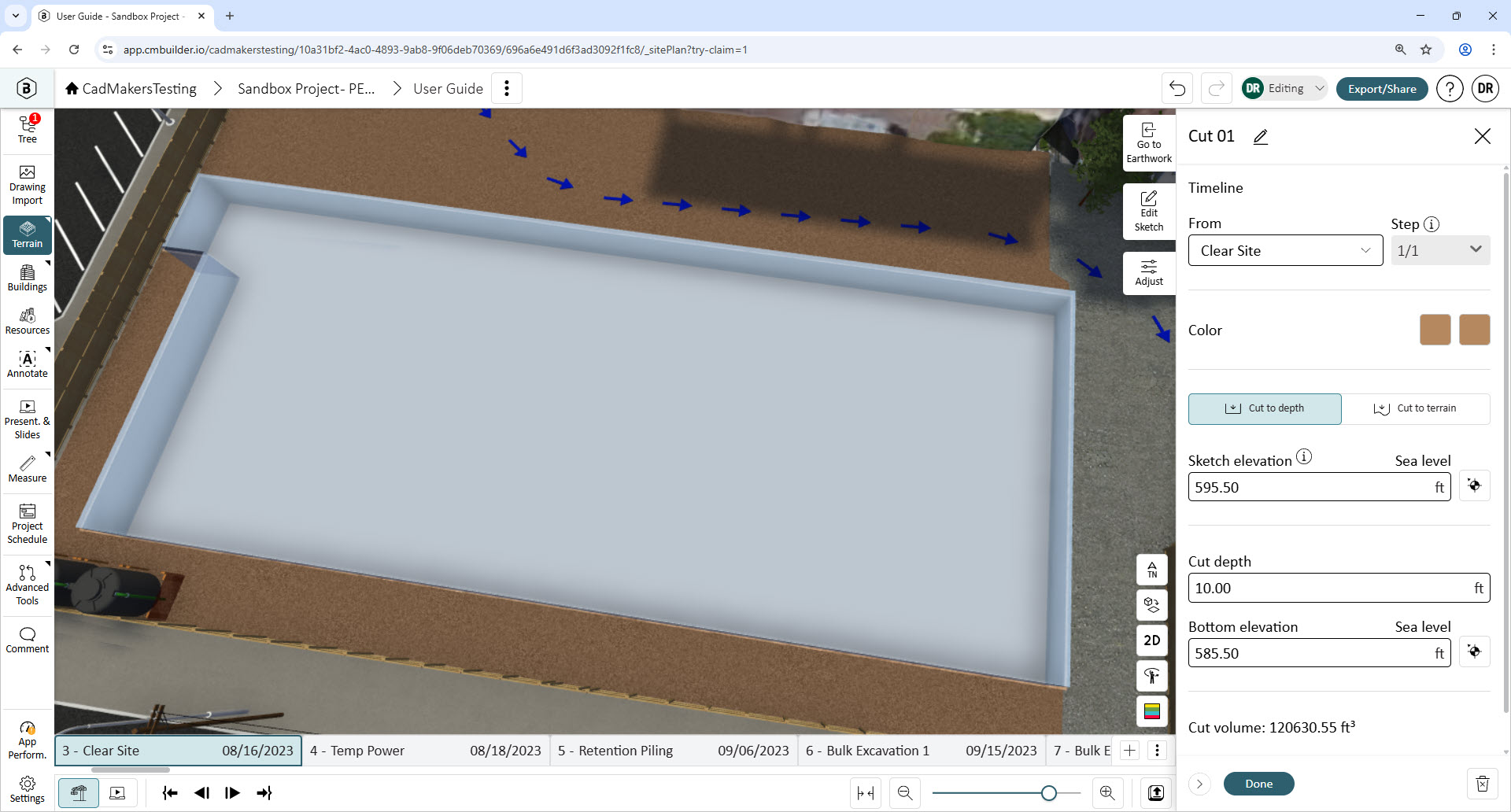Click Edit Sketch button
This screenshot has width=1511, height=812.
tap(1149, 212)
